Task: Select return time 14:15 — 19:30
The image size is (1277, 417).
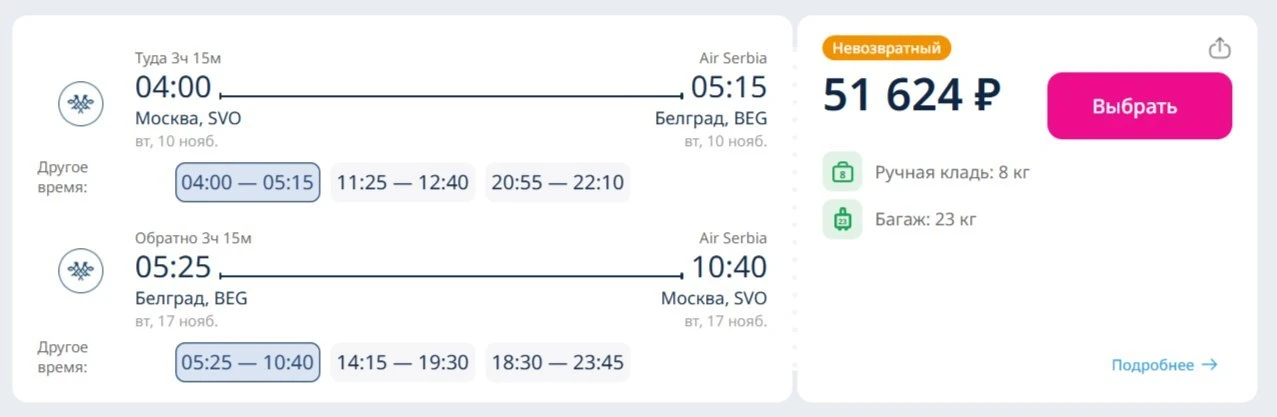Action: coord(403,362)
